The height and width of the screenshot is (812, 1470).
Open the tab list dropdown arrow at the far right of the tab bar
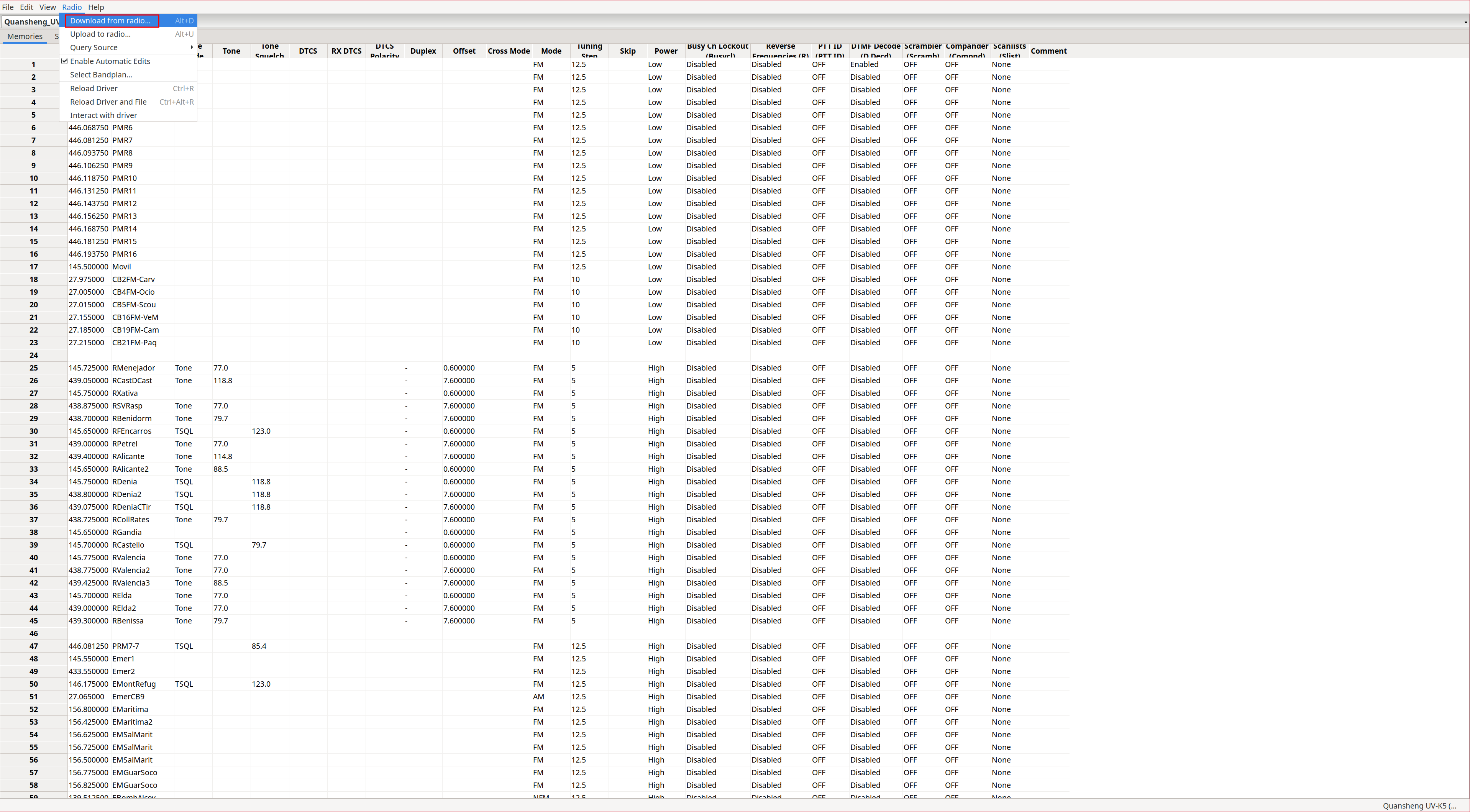click(1465, 22)
